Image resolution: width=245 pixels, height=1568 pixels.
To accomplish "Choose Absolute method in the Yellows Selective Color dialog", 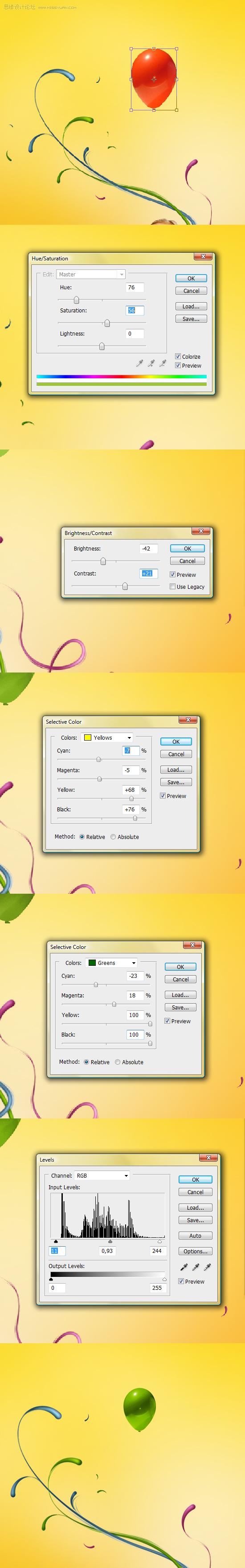I will click(x=113, y=837).
